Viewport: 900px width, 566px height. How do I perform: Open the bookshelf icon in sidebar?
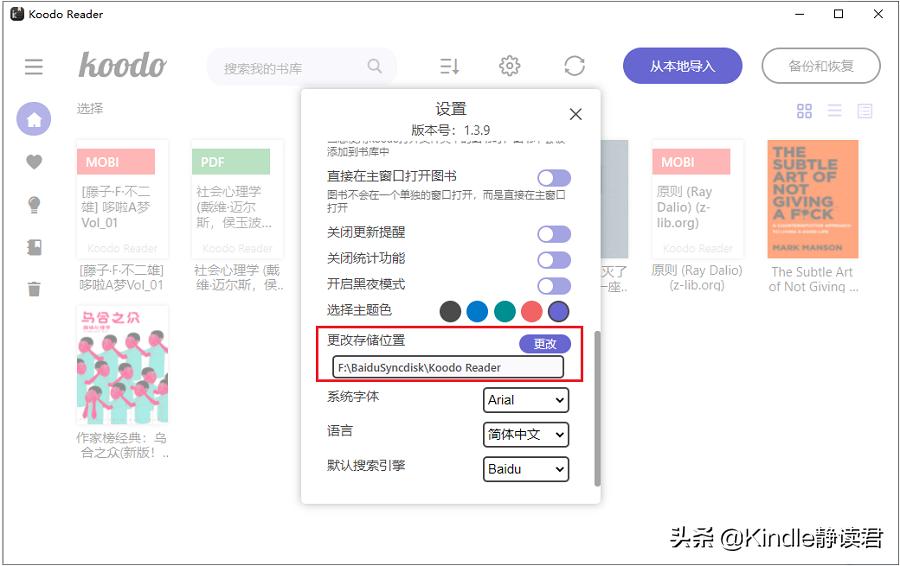click(x=34, y=247)
